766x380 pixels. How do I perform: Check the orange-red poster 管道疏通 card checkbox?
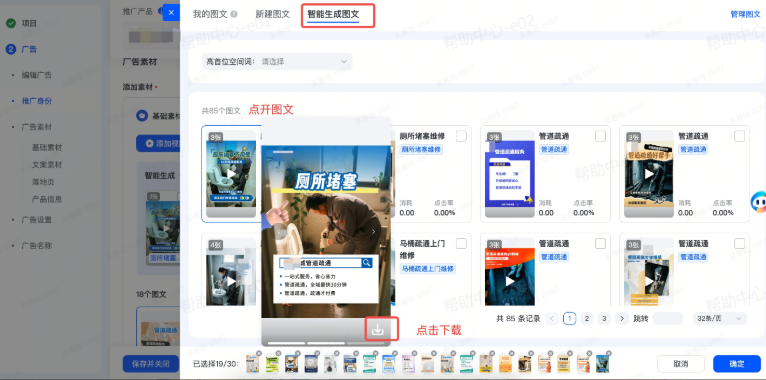pos(600,243)
